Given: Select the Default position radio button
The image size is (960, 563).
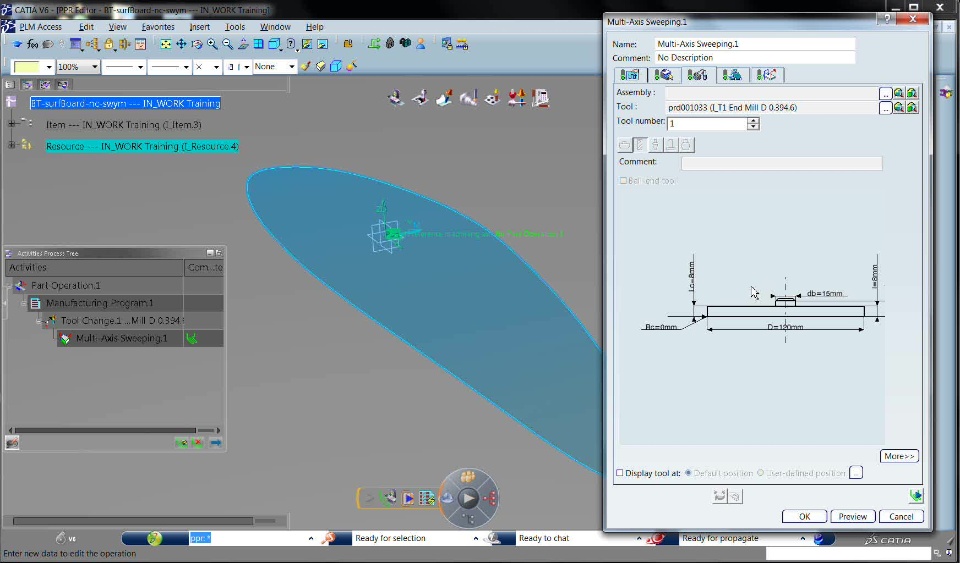Looking at the screenshot, I should (x=688, y=473).
